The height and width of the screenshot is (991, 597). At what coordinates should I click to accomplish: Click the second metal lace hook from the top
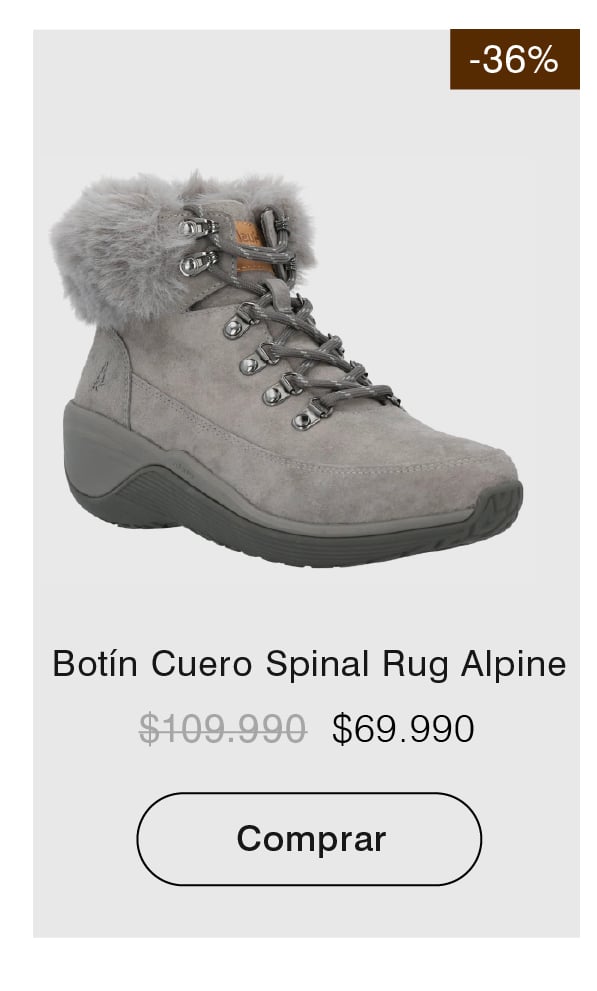click(x=198, y=263)
